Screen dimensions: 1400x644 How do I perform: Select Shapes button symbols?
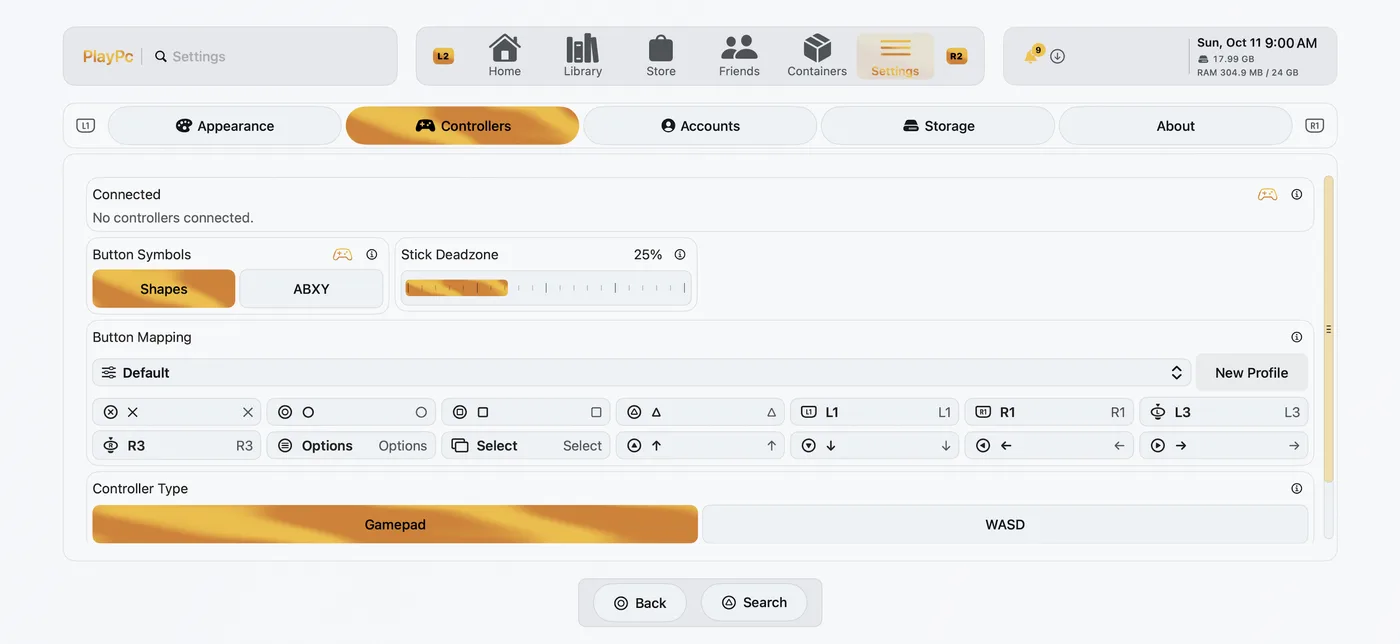click(x=164, y=289)
